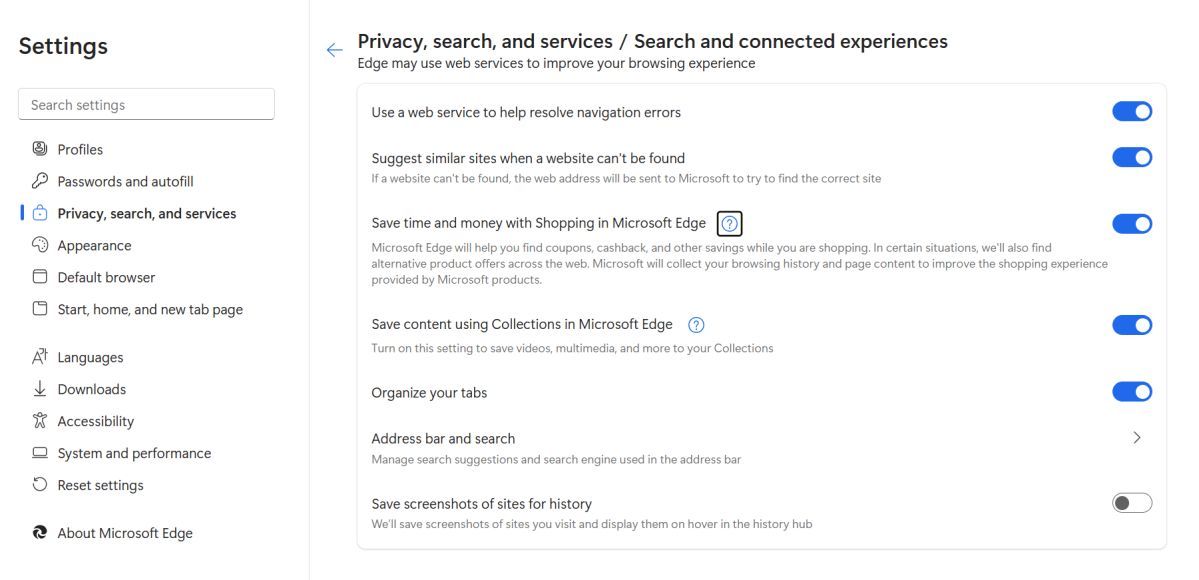The image size is (1199, 580).
Task: Open help icon next to Shopping in Microsoft Edge
Action: pos(730,223)
